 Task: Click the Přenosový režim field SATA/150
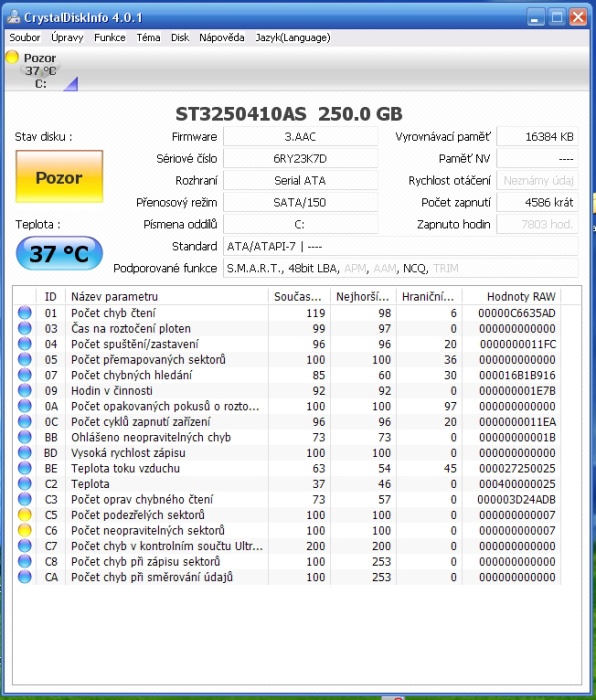tap(300, 202)
